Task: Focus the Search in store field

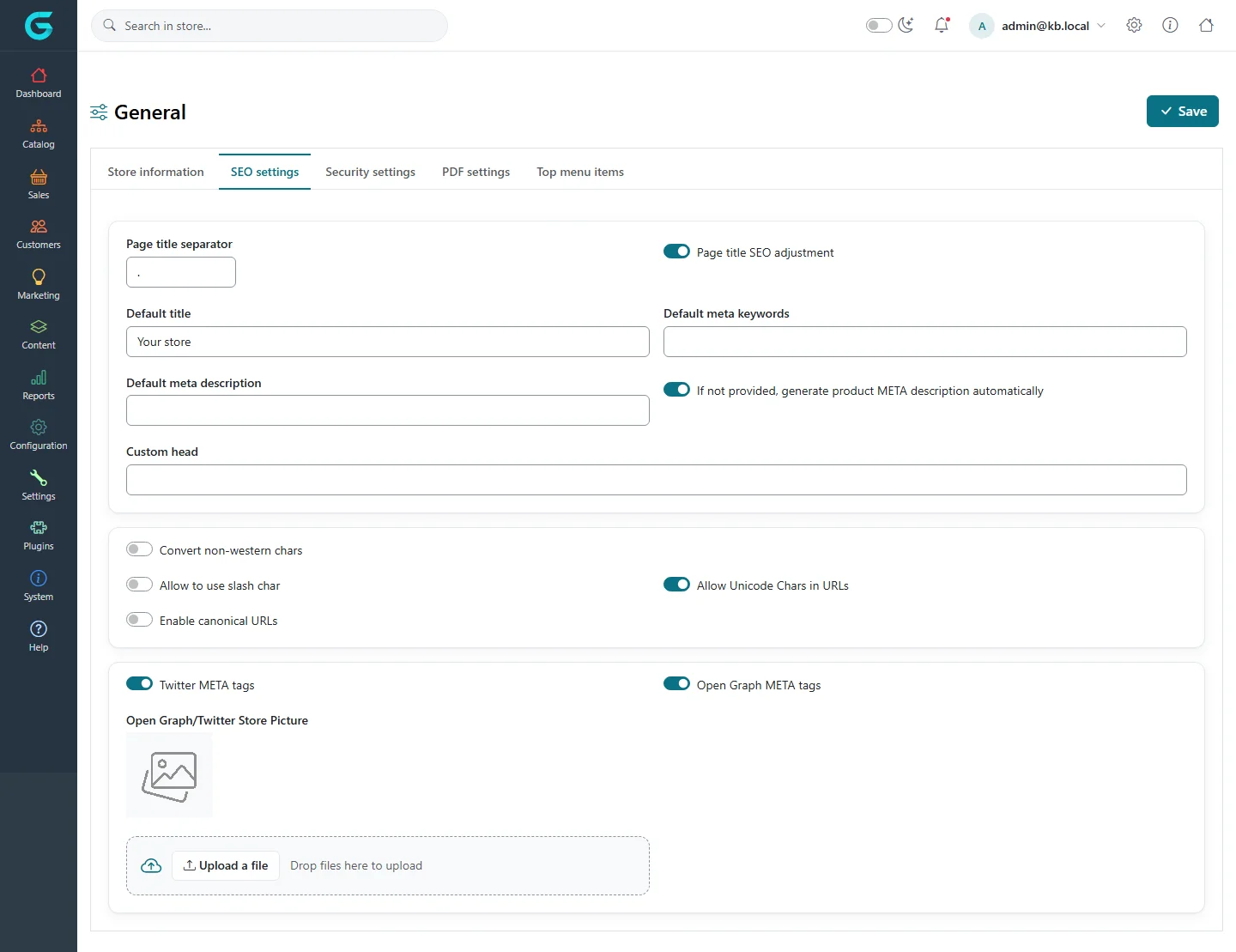Action: click(270, 26)
